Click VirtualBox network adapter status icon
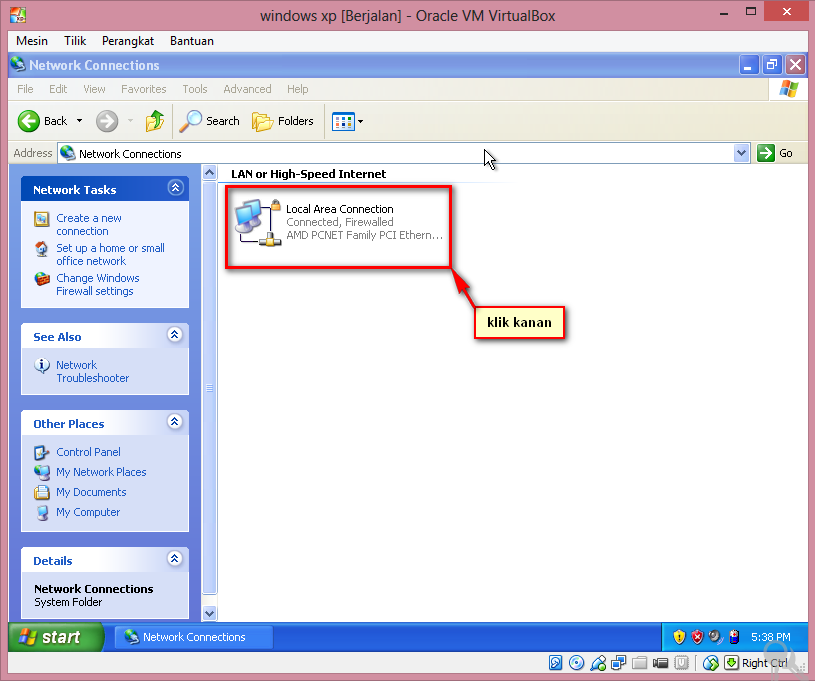Screen dimensions: 815x681 click(619, 663)
